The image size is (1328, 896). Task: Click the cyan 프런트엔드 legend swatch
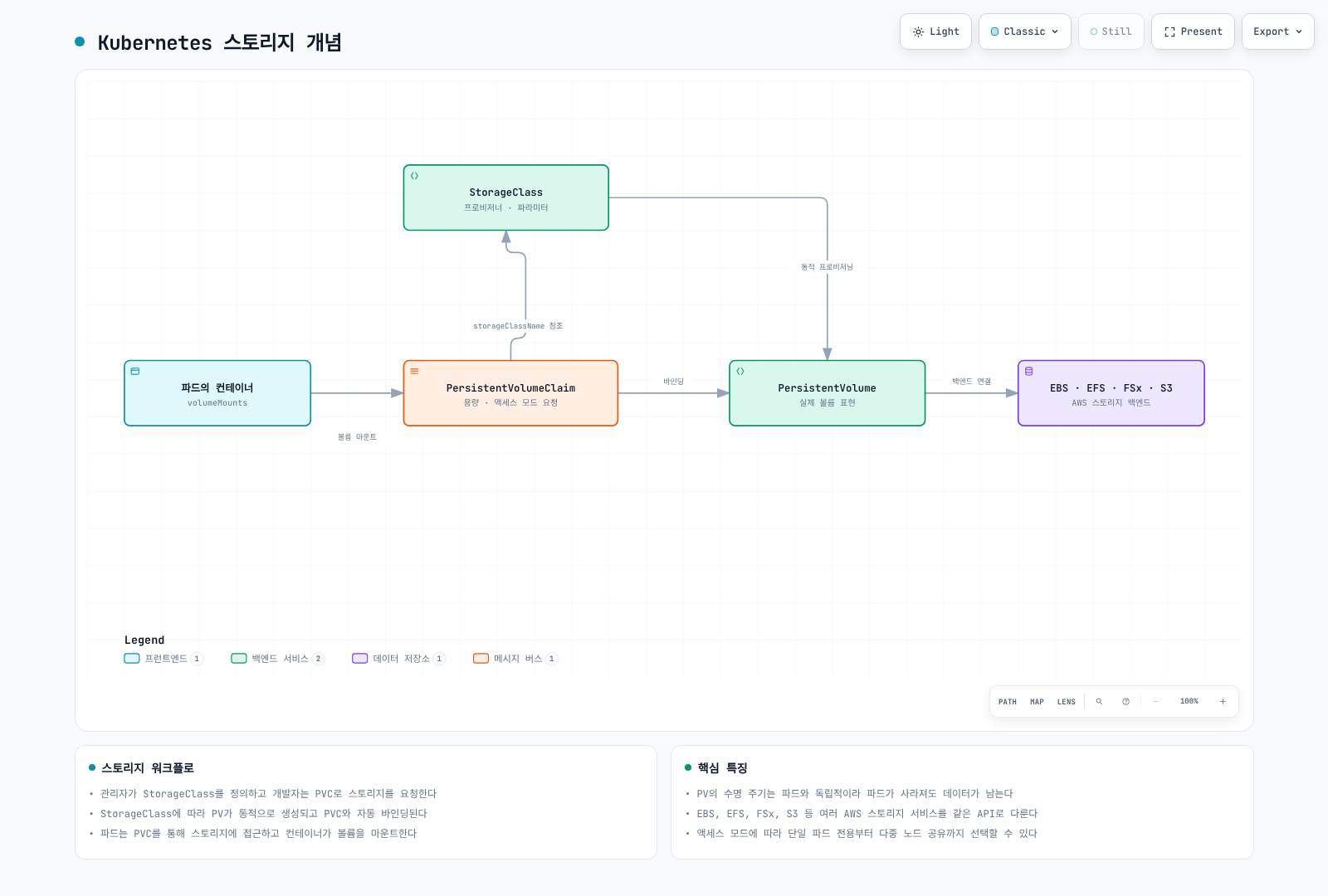pyautogui.click(x=132, y=659)
